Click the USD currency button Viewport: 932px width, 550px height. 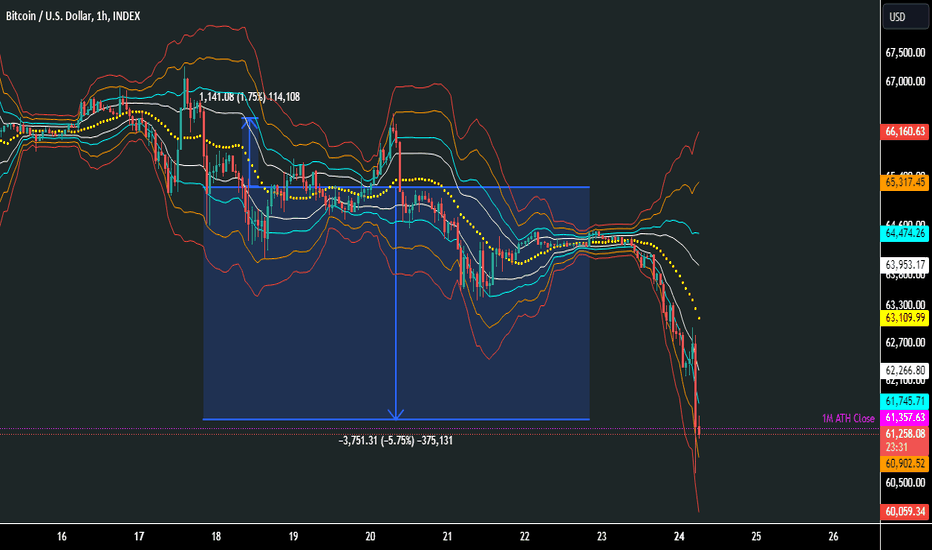tap(906, 17)
